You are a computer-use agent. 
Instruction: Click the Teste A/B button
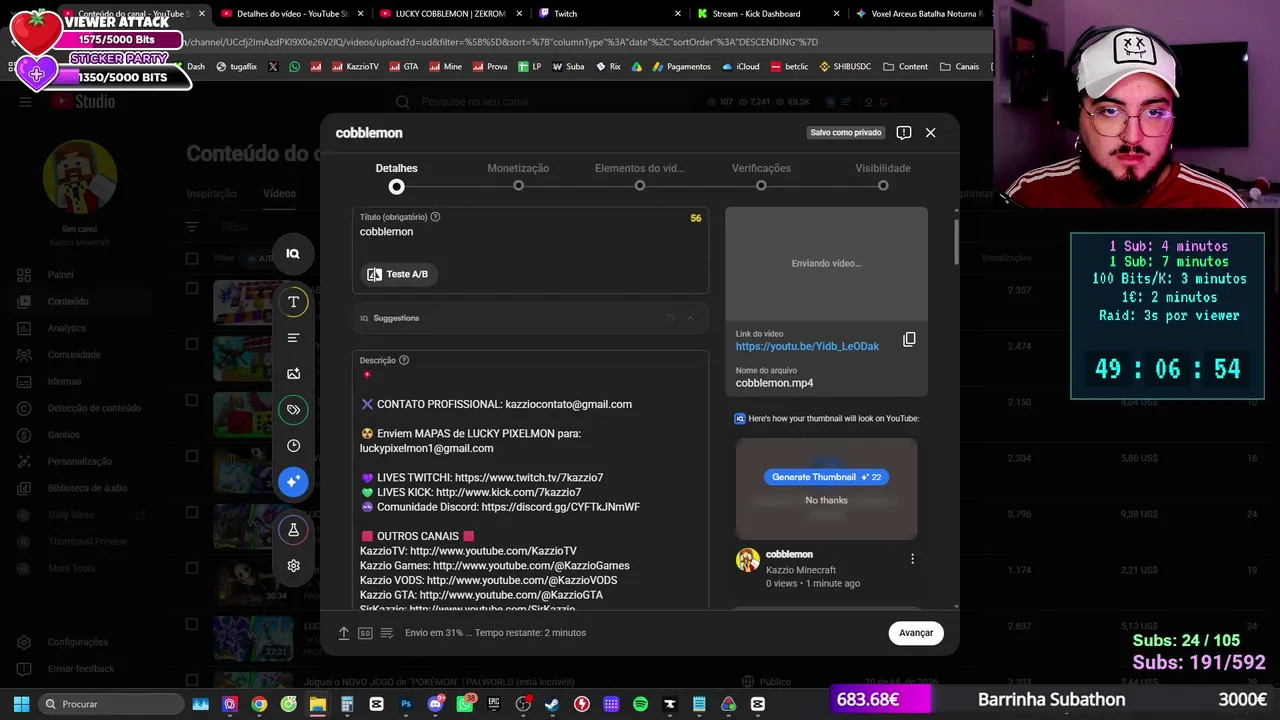click(x=398, y=274)
